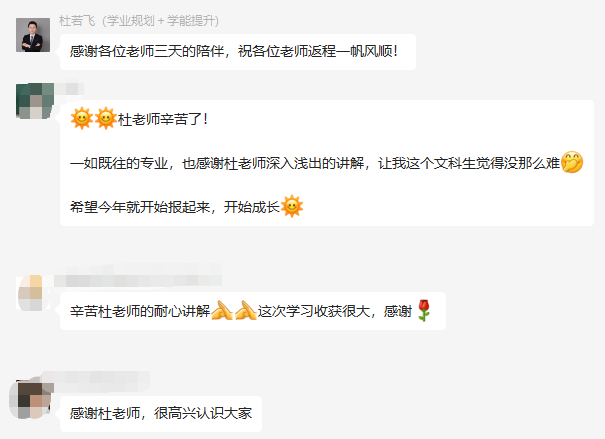The height and width of the screenshot is (439, 605).
Task: Click sender name 杜若飞 (学业规划+学能提升)
Action: (x=139, y=20)
